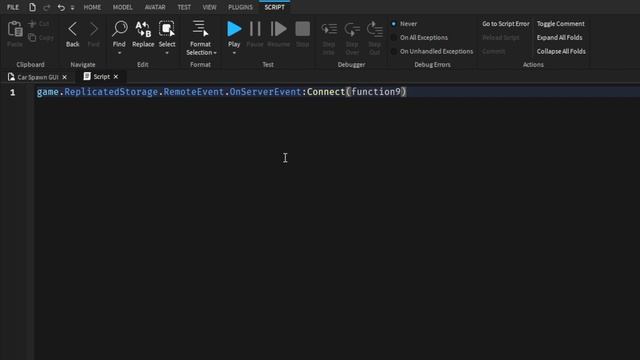
Task: Switch to the PLUGINS ribbon tab
Action: click(x=240, y=7)
